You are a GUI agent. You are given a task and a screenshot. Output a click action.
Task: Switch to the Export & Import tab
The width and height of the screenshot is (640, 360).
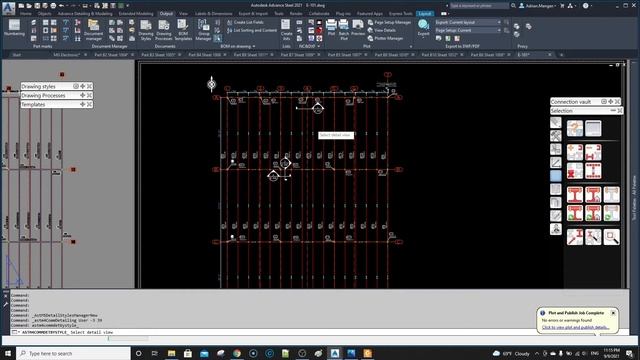point(253,13)
